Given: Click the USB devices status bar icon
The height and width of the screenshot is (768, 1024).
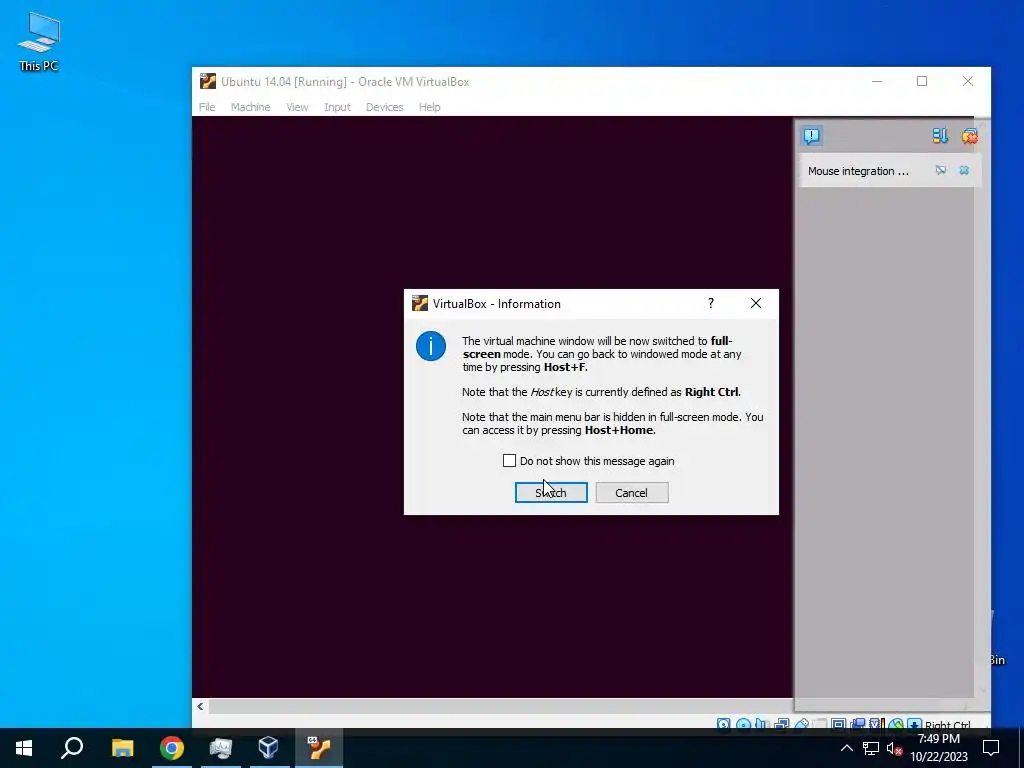Looking at the screenshot, I should click(x=802, y=724).
